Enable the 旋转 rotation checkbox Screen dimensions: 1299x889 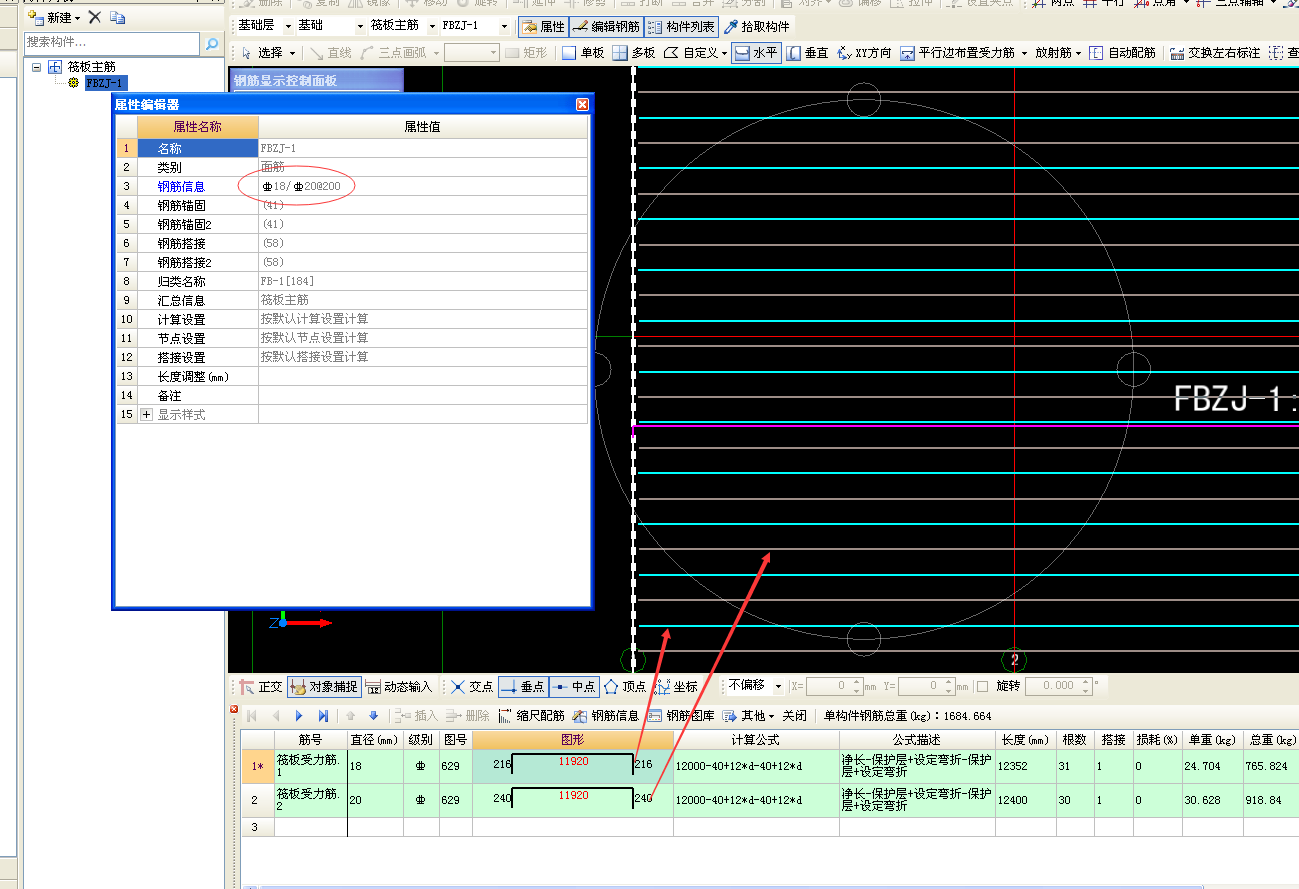(982, 686)
